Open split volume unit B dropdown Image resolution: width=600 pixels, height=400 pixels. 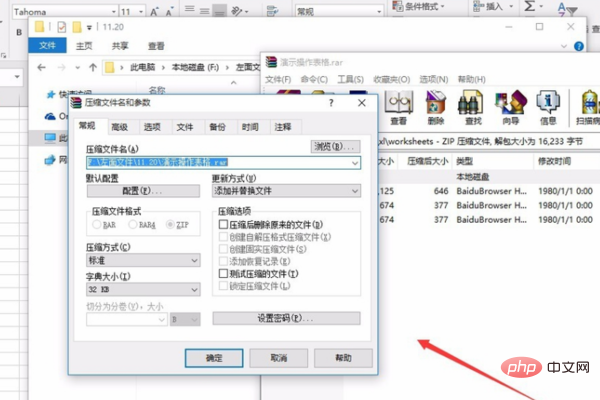(185, 319)
